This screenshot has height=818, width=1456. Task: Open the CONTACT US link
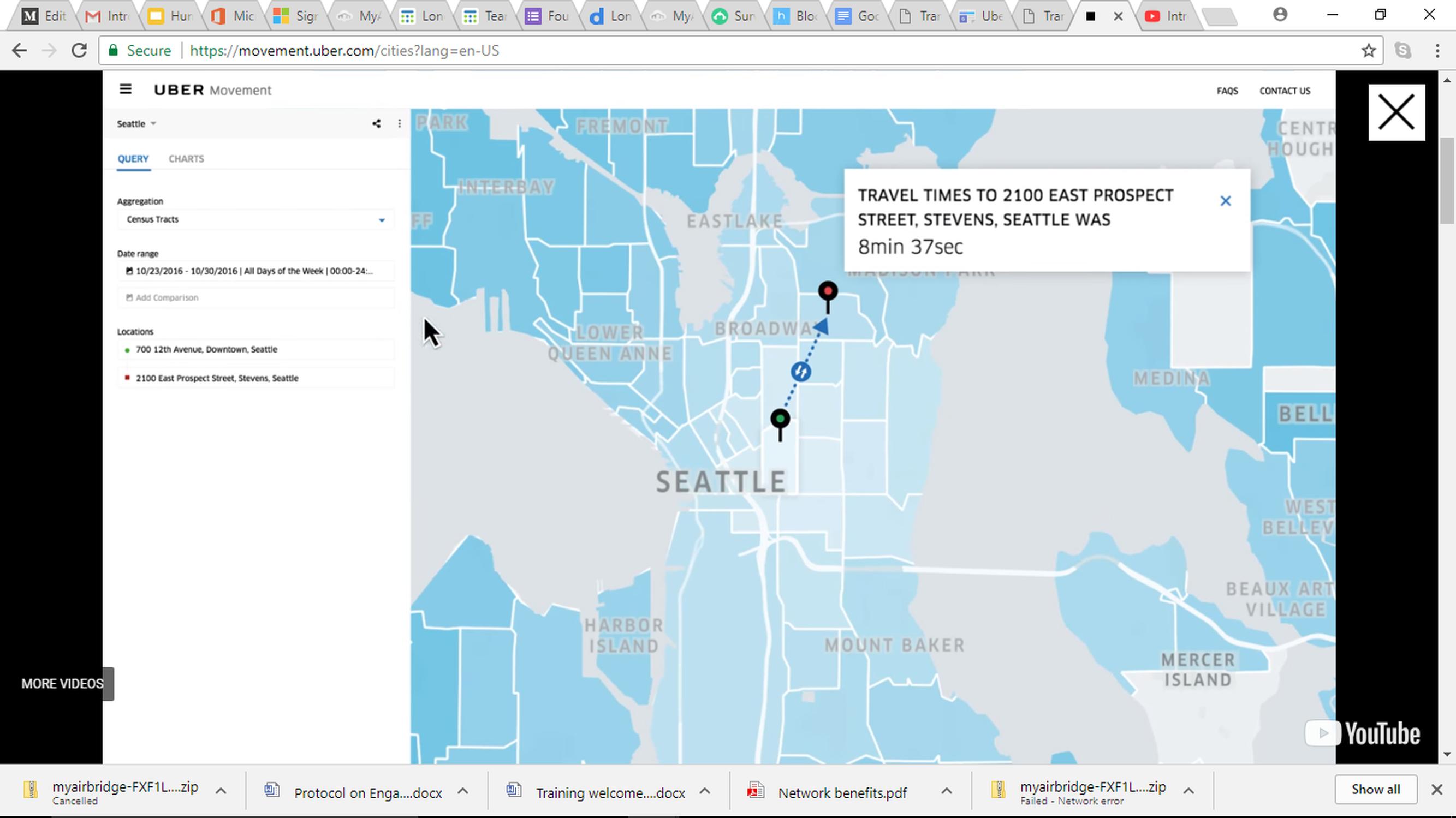tap(1284, 91)
